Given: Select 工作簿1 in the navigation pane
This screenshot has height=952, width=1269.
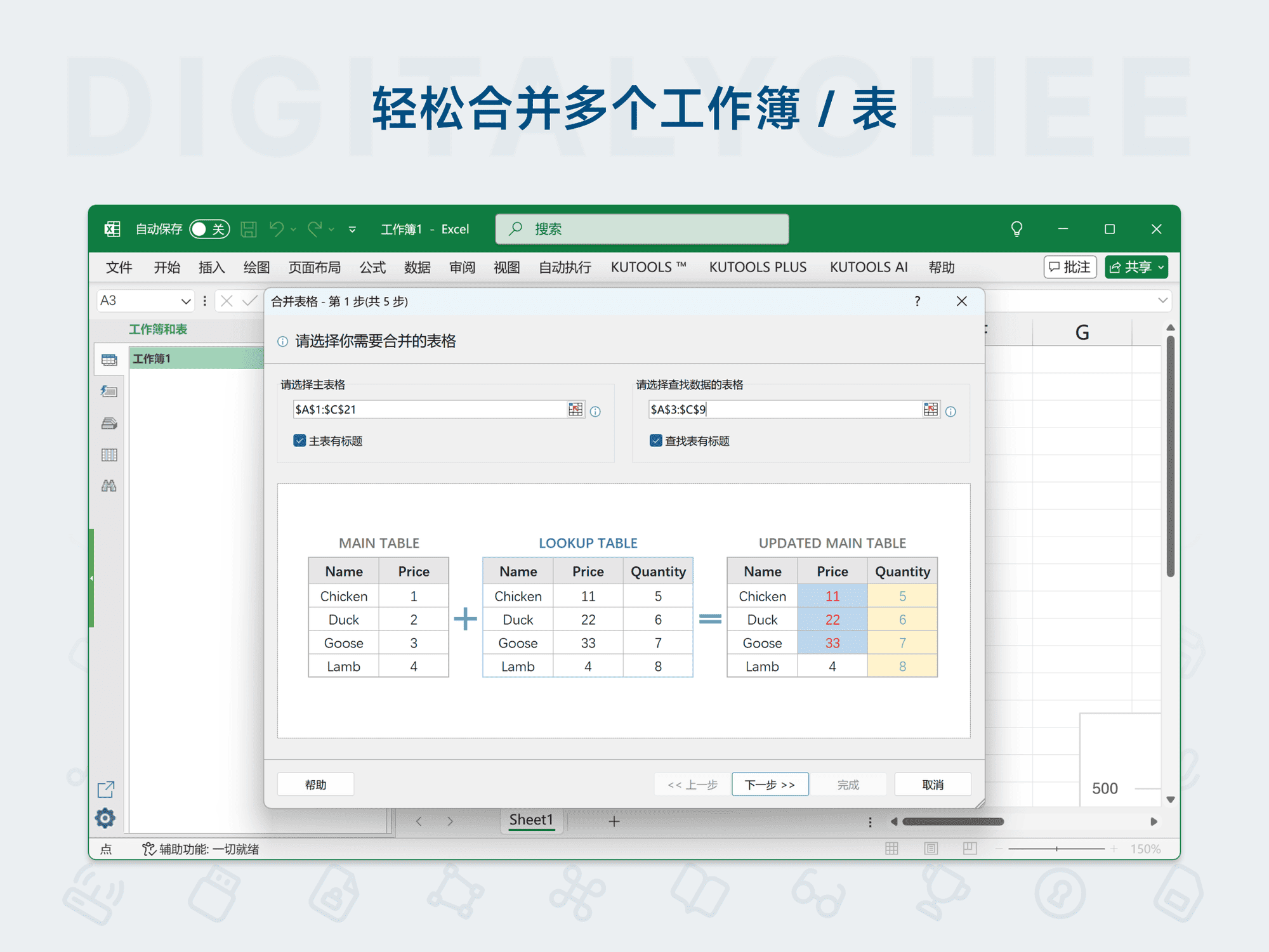Looking at the screenshot, I should pyautogui.click(x=197, y=358).
